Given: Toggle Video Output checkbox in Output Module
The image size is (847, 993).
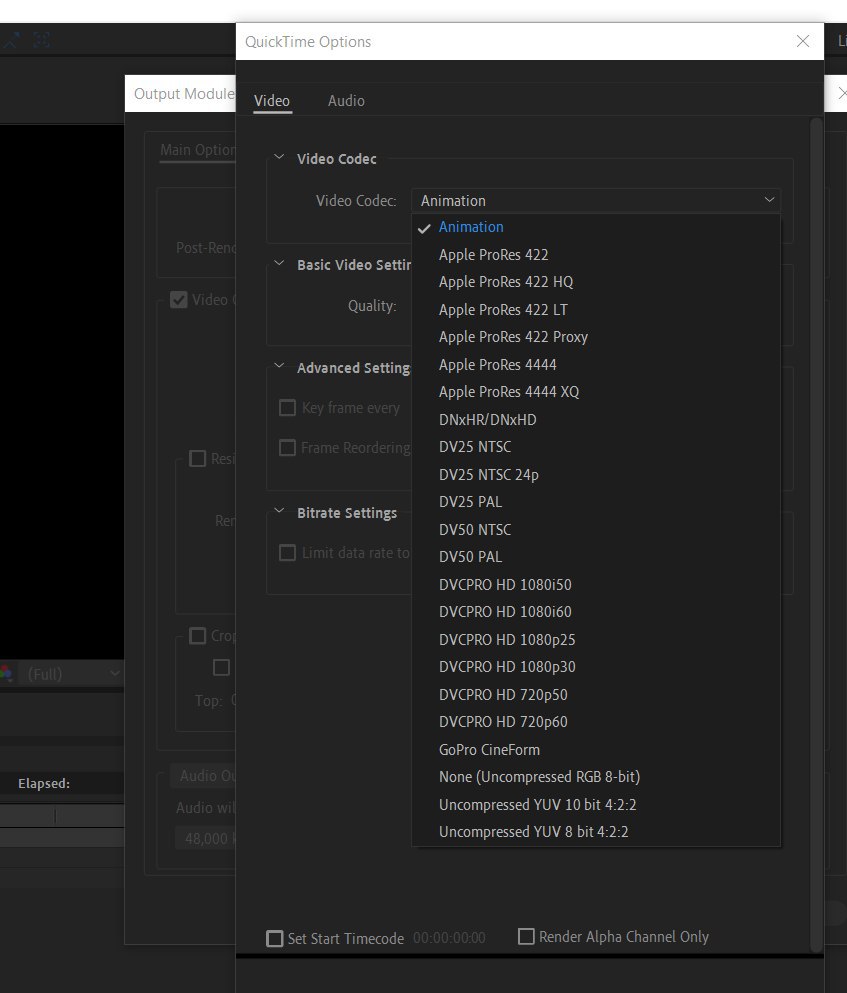Looking at the screenshot, I should [179, 300].
